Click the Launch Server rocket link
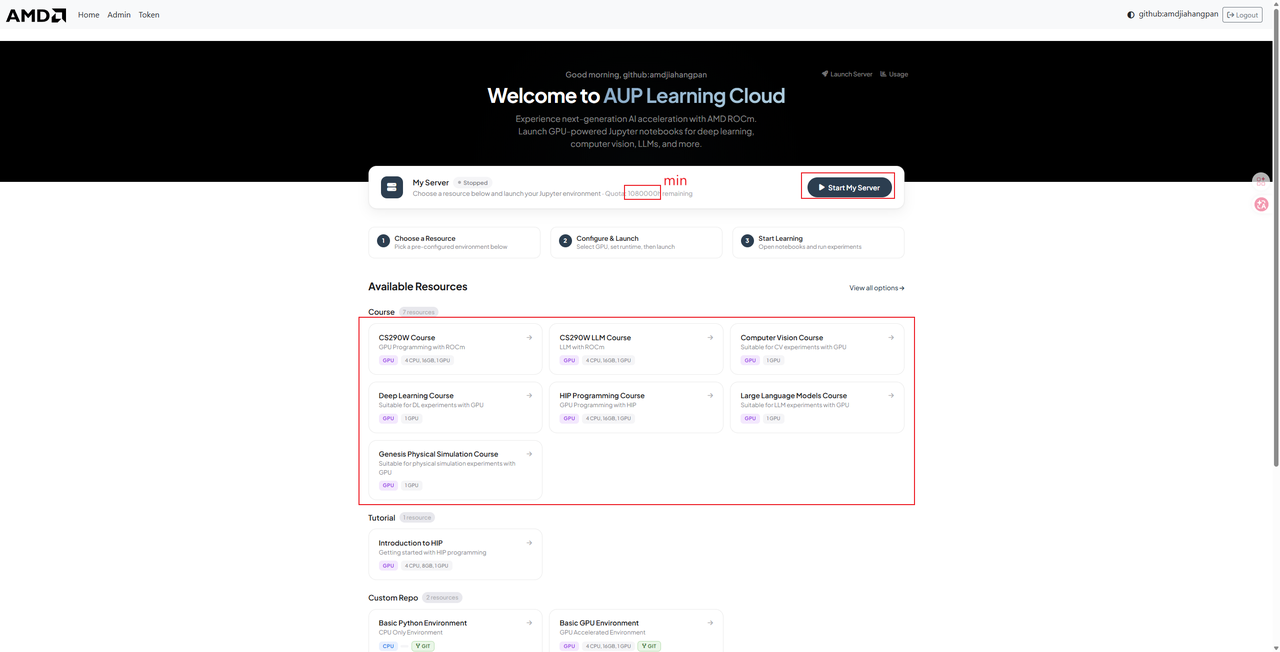The width and height of the screenshot is (1280, 652). [x=847, y=74]
